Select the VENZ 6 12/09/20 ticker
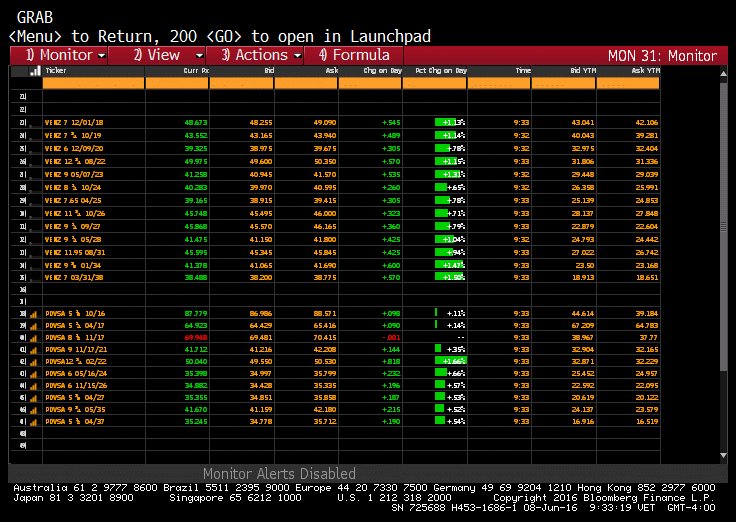736x522 pixels. click(x=74, y=149)
